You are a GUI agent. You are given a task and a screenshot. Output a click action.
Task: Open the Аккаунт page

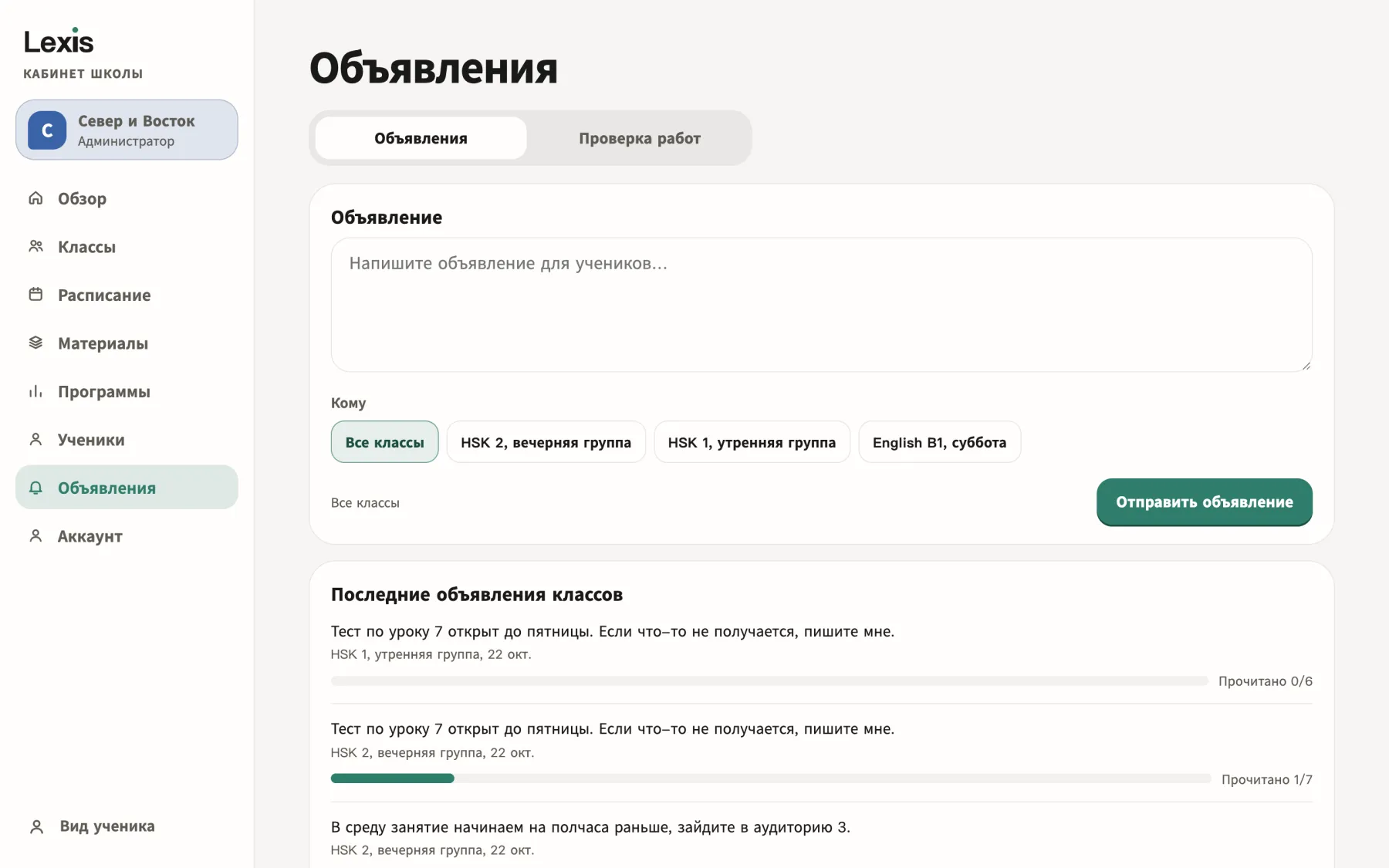[x=127, y=535]
